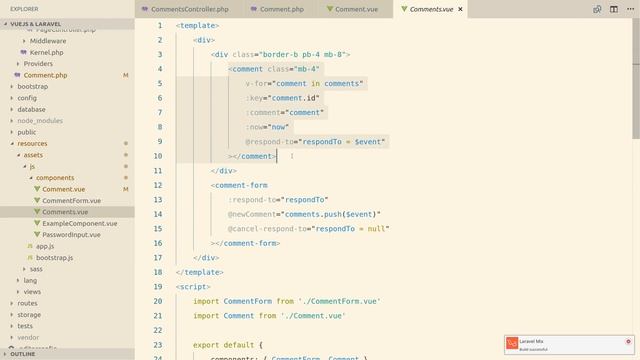640x360 pixels.
Task: Expand the OUTLINE panel
Action: point(67,354)
